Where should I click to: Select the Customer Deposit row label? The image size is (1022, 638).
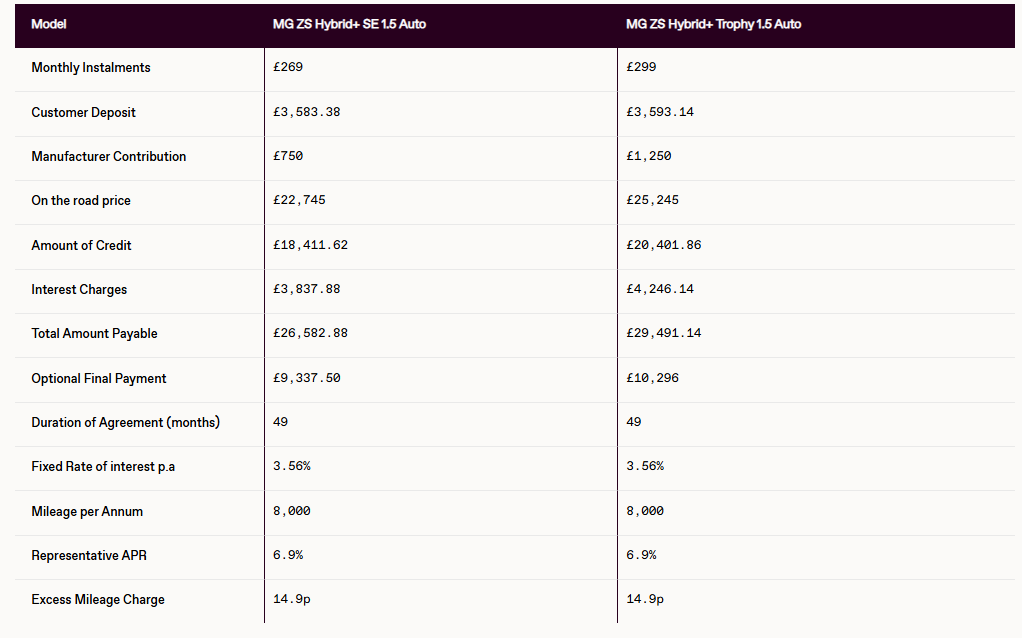point(83,112)
